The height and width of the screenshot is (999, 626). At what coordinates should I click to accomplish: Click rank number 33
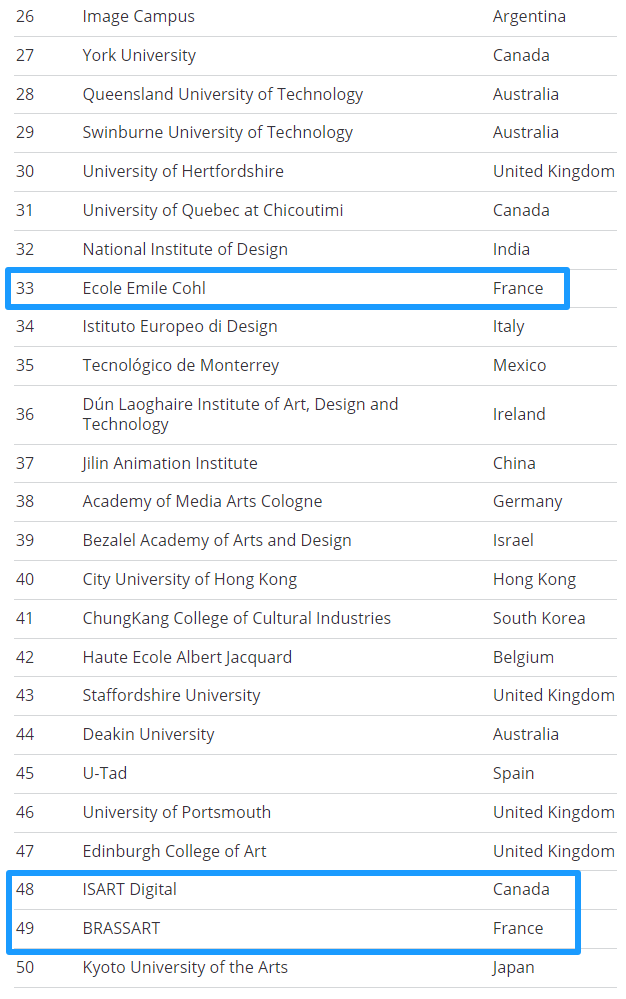[x=25, y=288]
